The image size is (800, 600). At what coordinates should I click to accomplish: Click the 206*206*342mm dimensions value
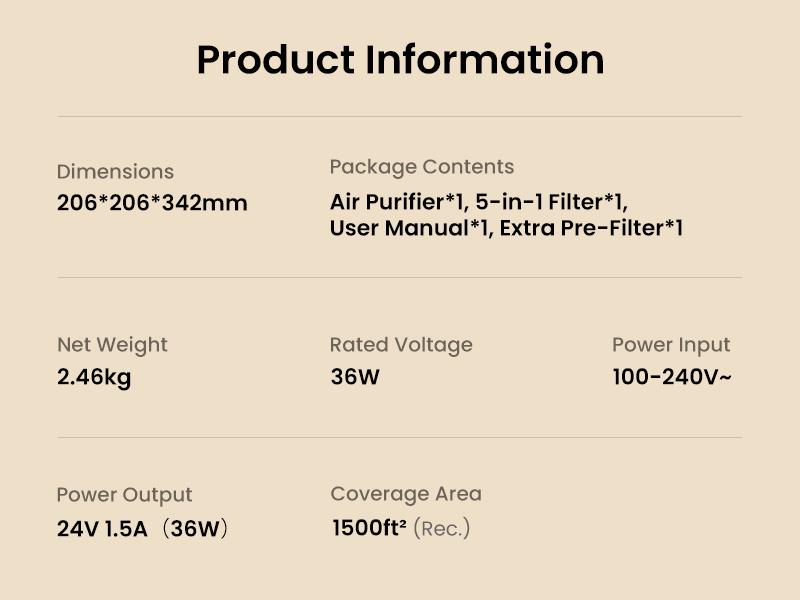tap(152, 203)
